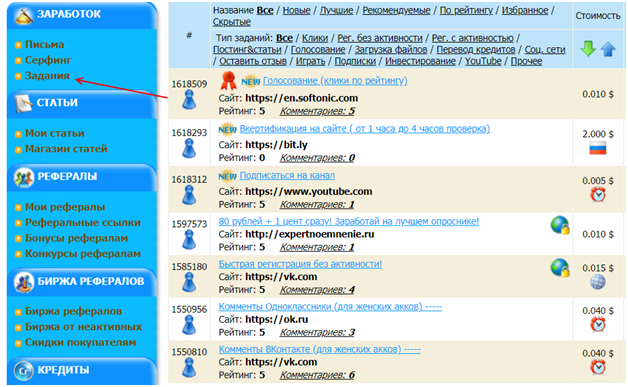This screenshot has width=628, height=387.
Task: Open Конкурсы рефералам in the sidebar
Action: (83, 254)
